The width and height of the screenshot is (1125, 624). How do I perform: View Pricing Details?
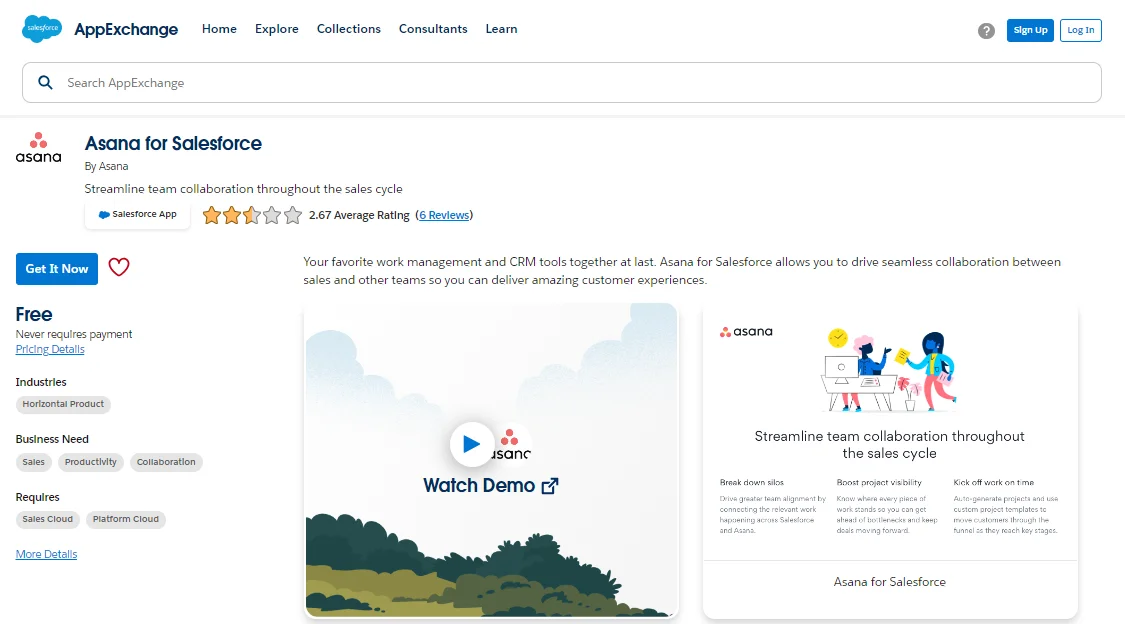[49, 348]
